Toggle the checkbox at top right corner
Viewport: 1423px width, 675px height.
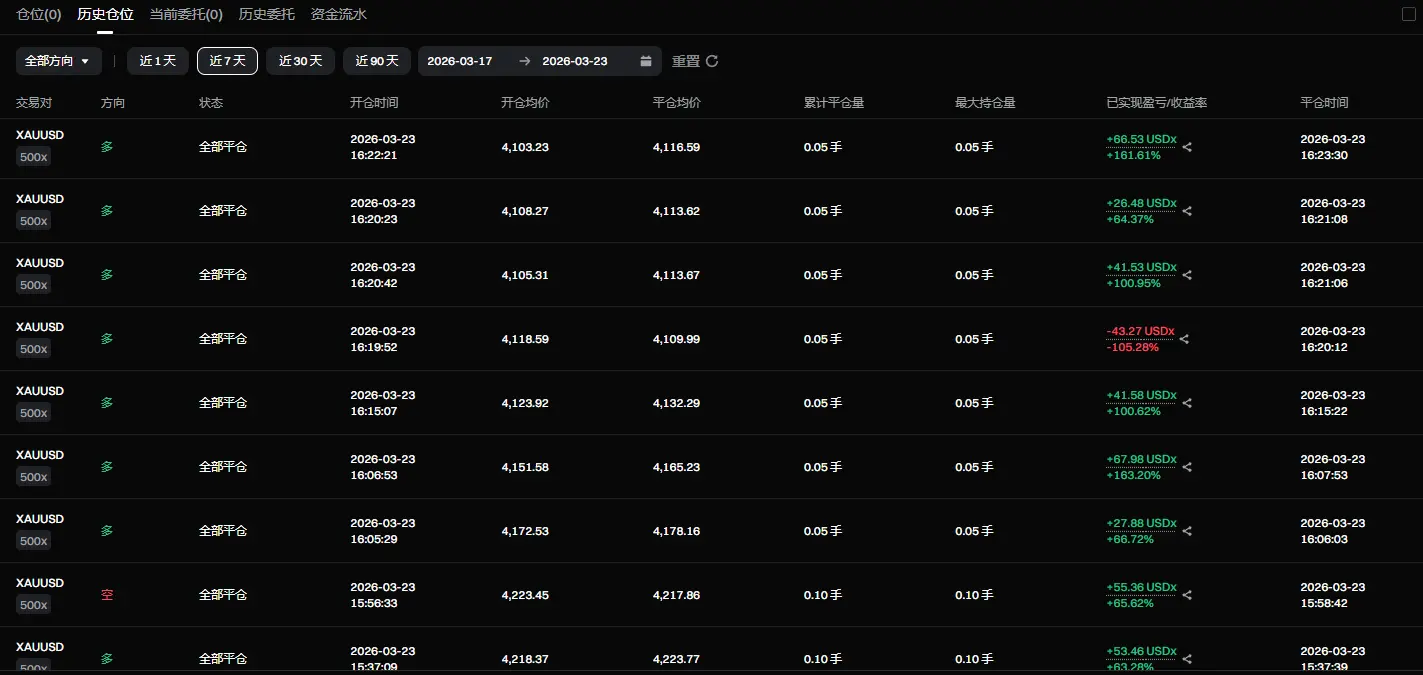pyautogui.click(x=1409, y=14)
